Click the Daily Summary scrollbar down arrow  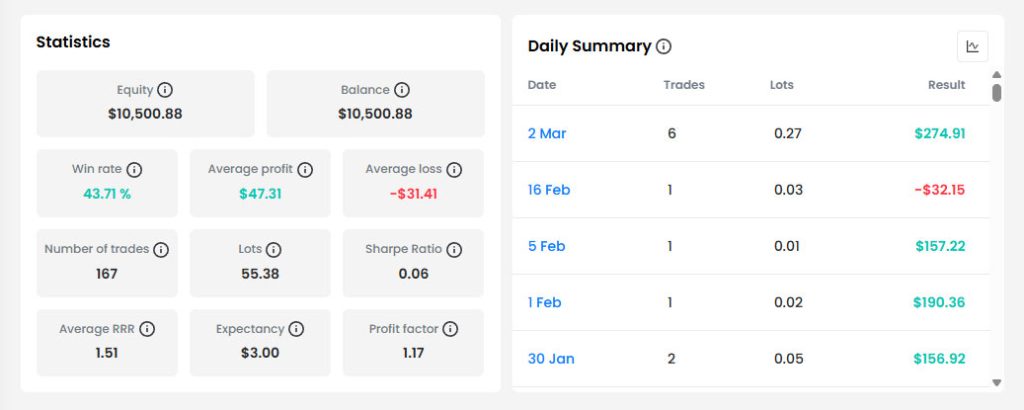tap(996, 382)
